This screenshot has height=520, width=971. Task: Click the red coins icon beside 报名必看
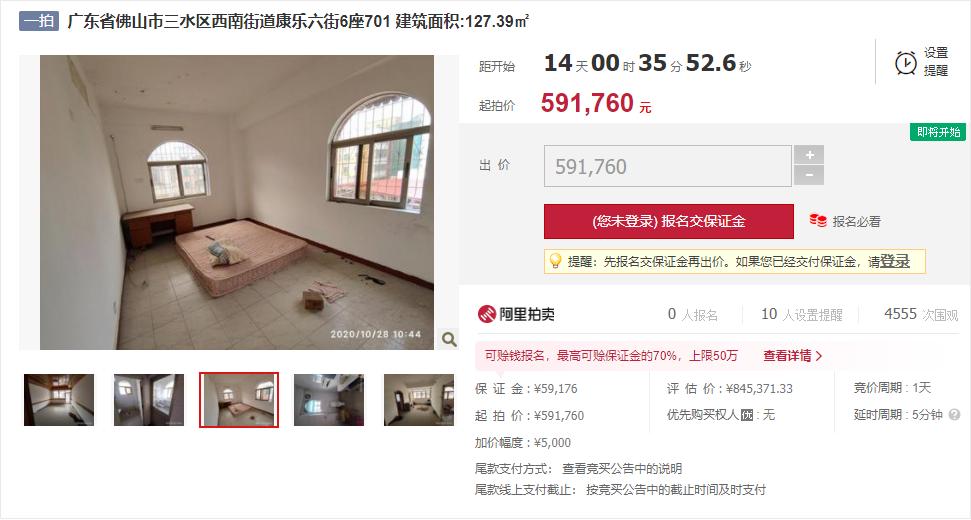click(x=817, y=220)
